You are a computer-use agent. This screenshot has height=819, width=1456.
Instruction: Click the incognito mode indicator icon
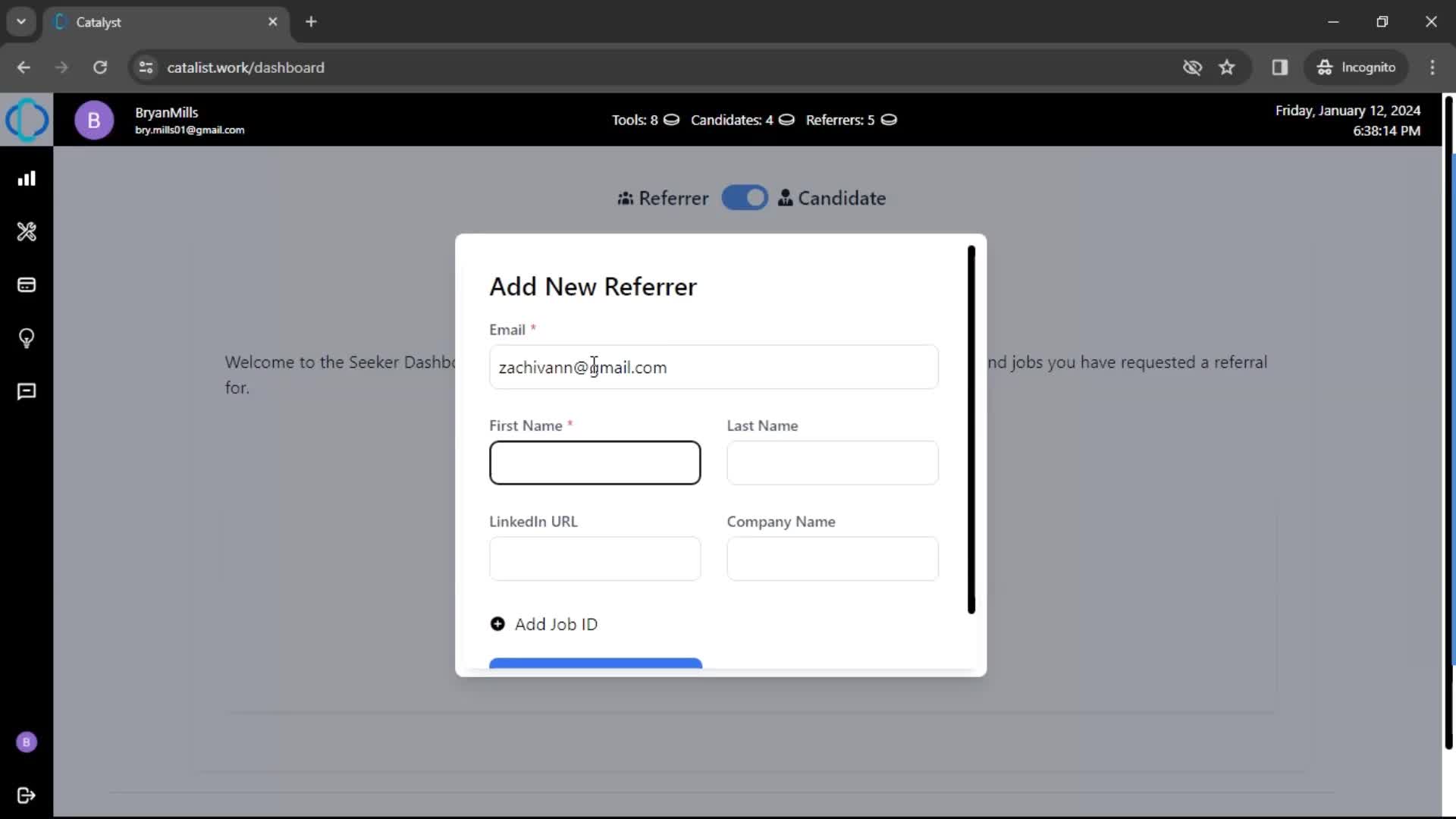[x=1325, y=67]
